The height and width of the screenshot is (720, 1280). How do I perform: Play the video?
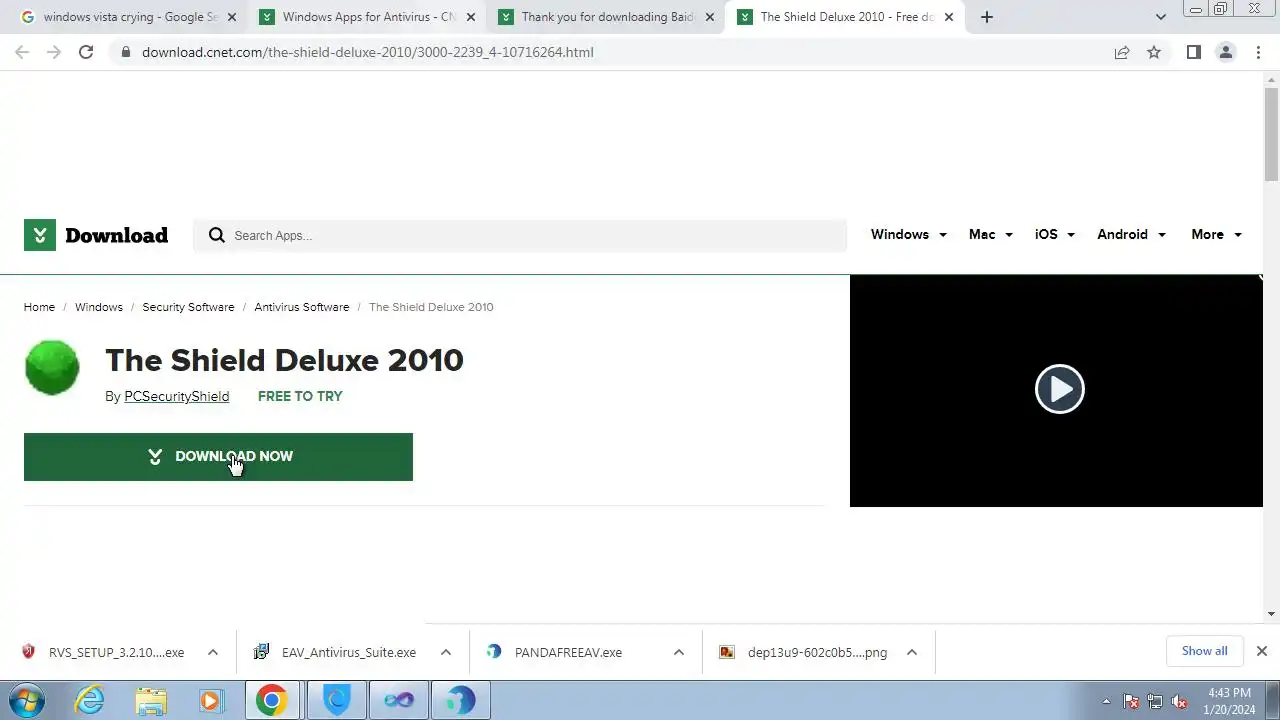(x=1059, y=389)
